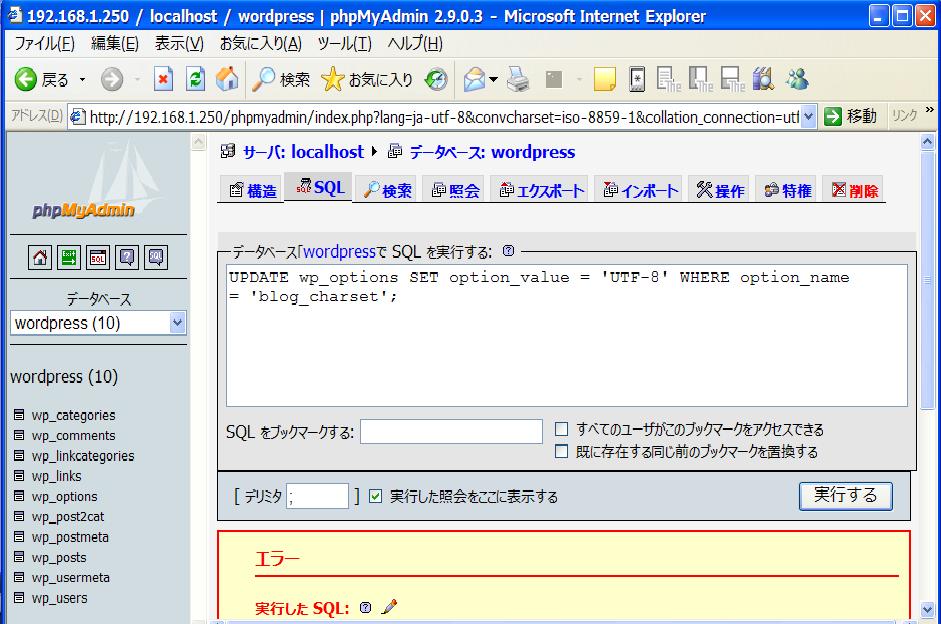The height and width of the screenshot is (624, 941).
Task: Open the 編集(E) menu
Action: [115, 43]
